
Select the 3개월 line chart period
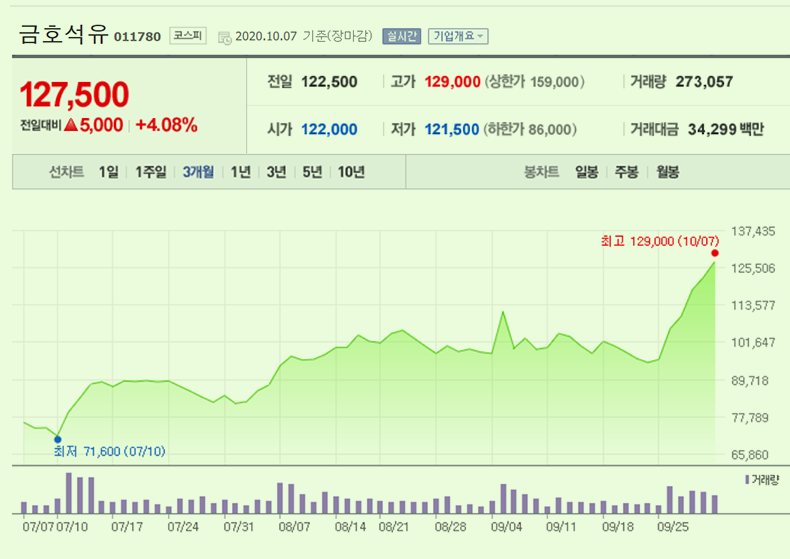pyautogui.click(x=198, y=172)
